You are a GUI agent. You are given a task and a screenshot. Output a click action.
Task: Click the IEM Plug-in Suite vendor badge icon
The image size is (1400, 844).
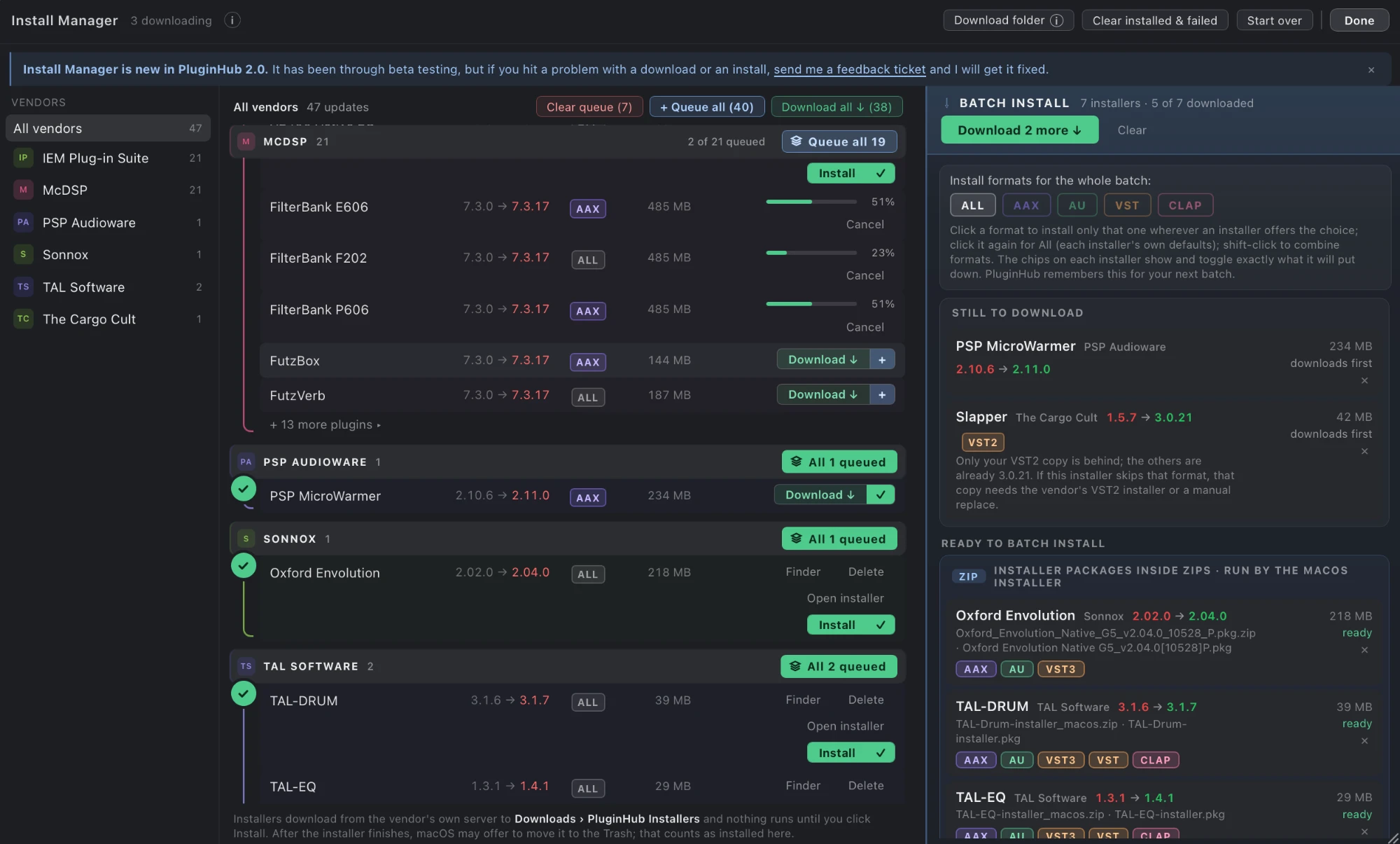click(x=23, y=158)
